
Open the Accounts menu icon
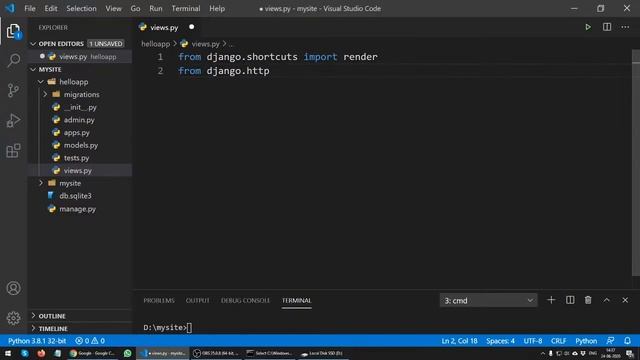[13, 288]
